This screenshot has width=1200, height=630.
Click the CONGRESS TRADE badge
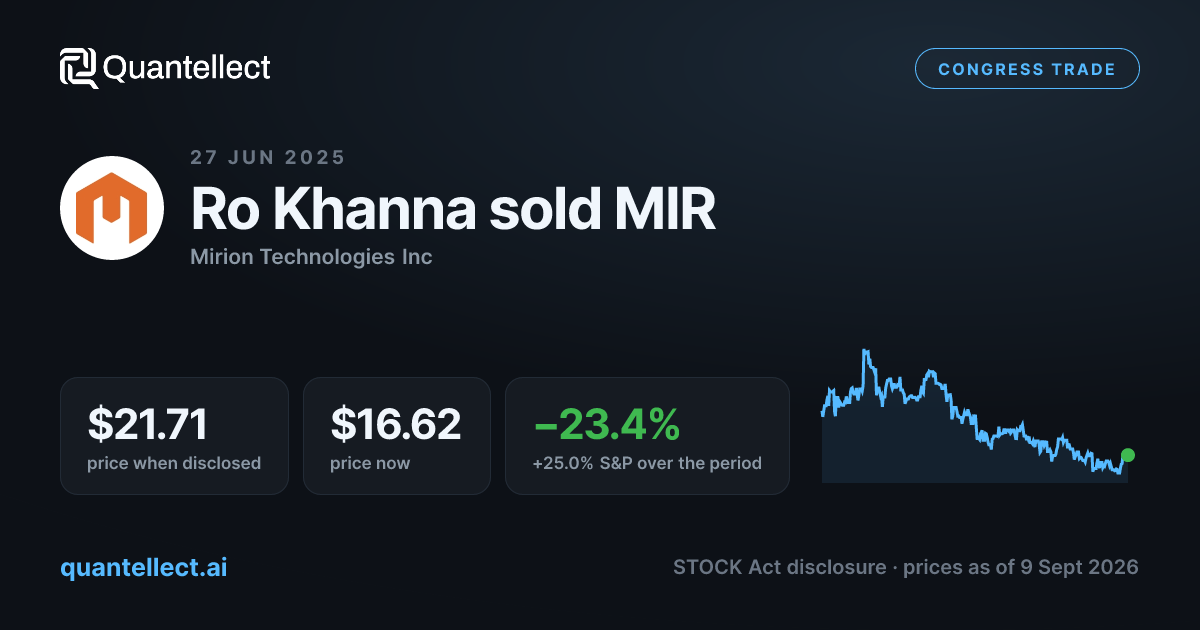pyautogui.click(x=1027, y=69)
